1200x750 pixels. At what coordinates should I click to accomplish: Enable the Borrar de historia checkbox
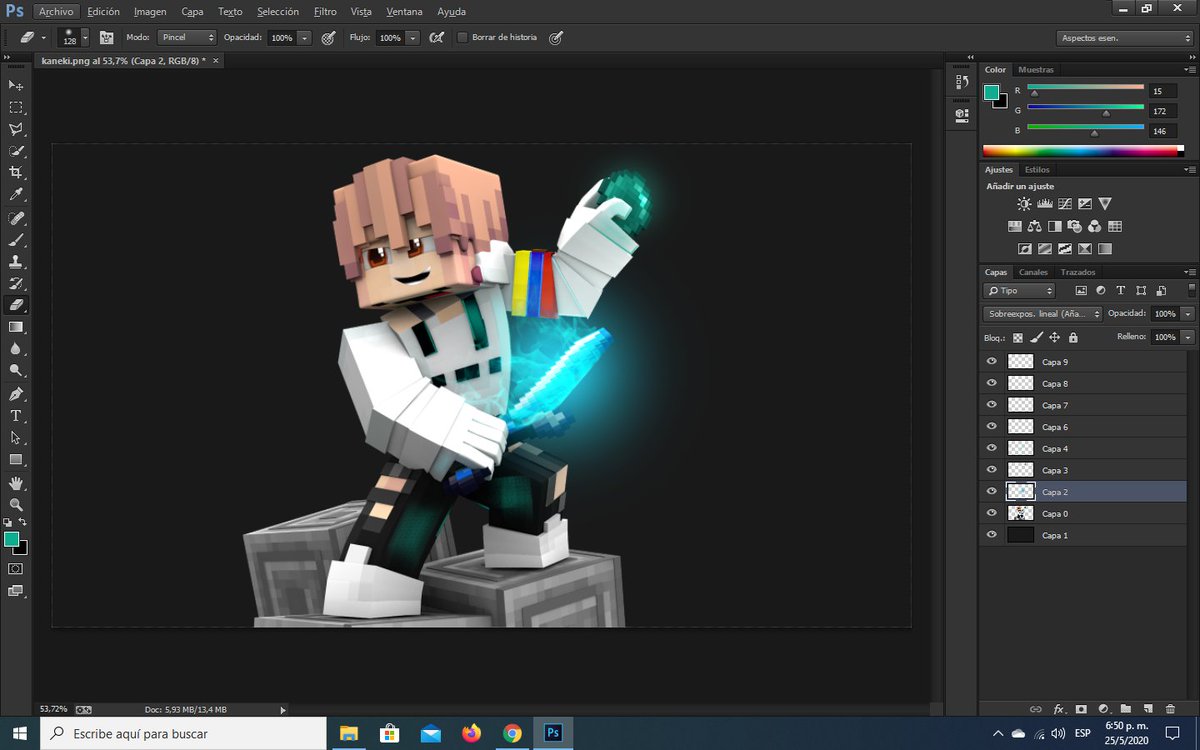463,38
